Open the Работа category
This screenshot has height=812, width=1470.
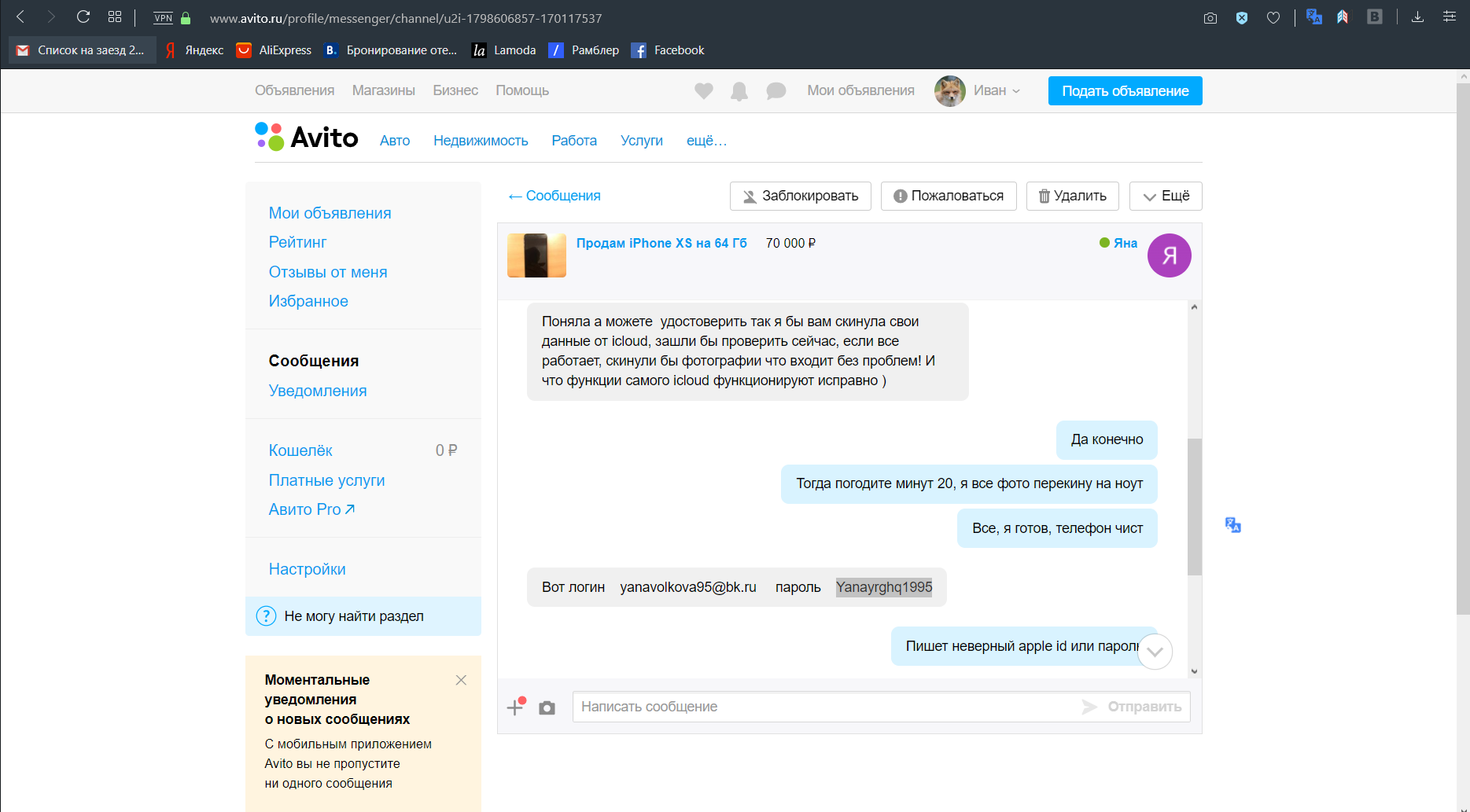coord(574,141)
